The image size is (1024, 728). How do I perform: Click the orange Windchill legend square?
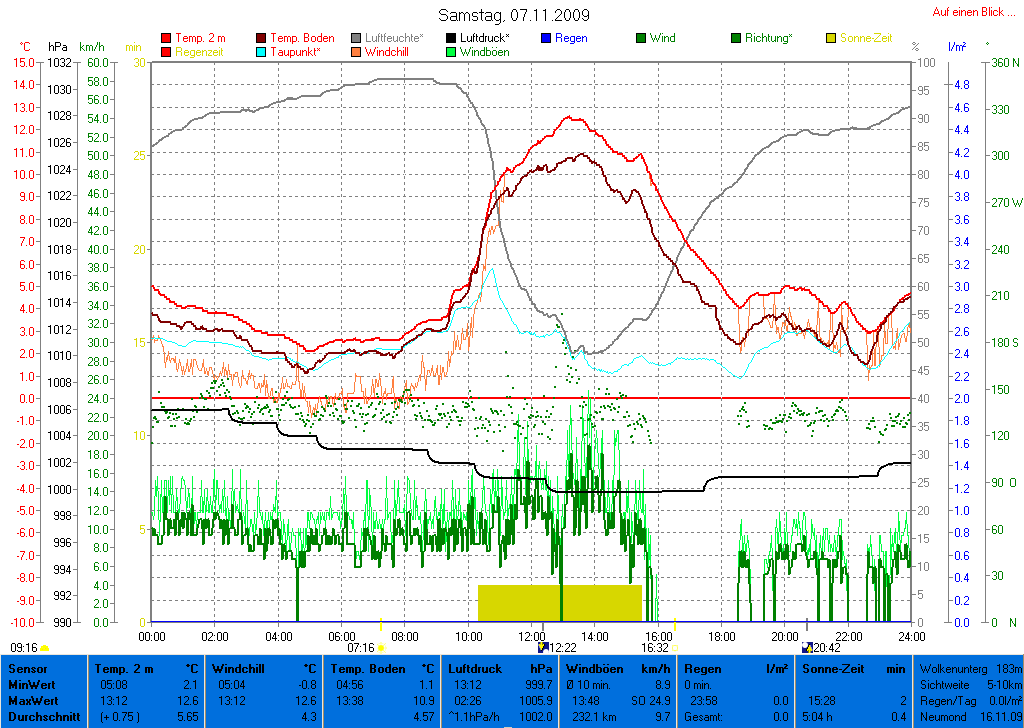tap(356, 52)
